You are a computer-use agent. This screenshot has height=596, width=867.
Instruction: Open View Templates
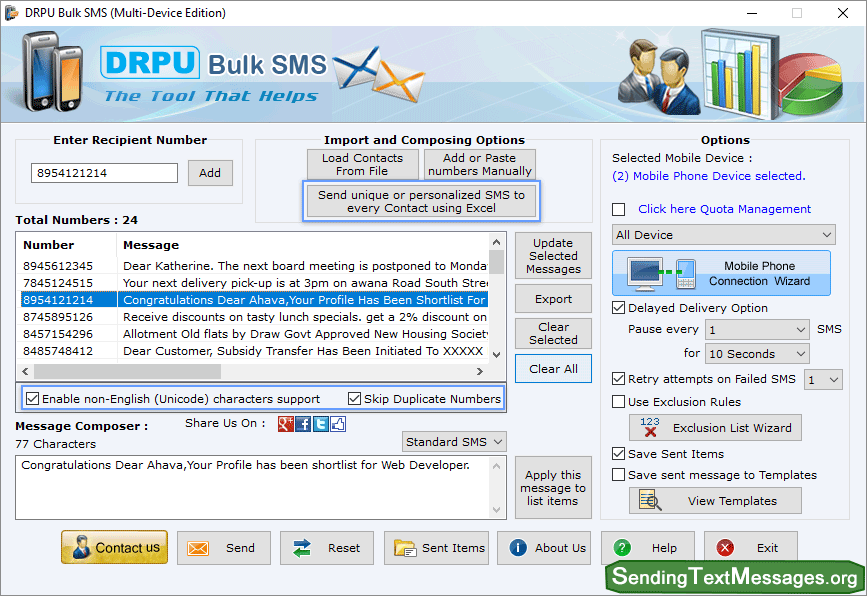click(x=715, y=500)
